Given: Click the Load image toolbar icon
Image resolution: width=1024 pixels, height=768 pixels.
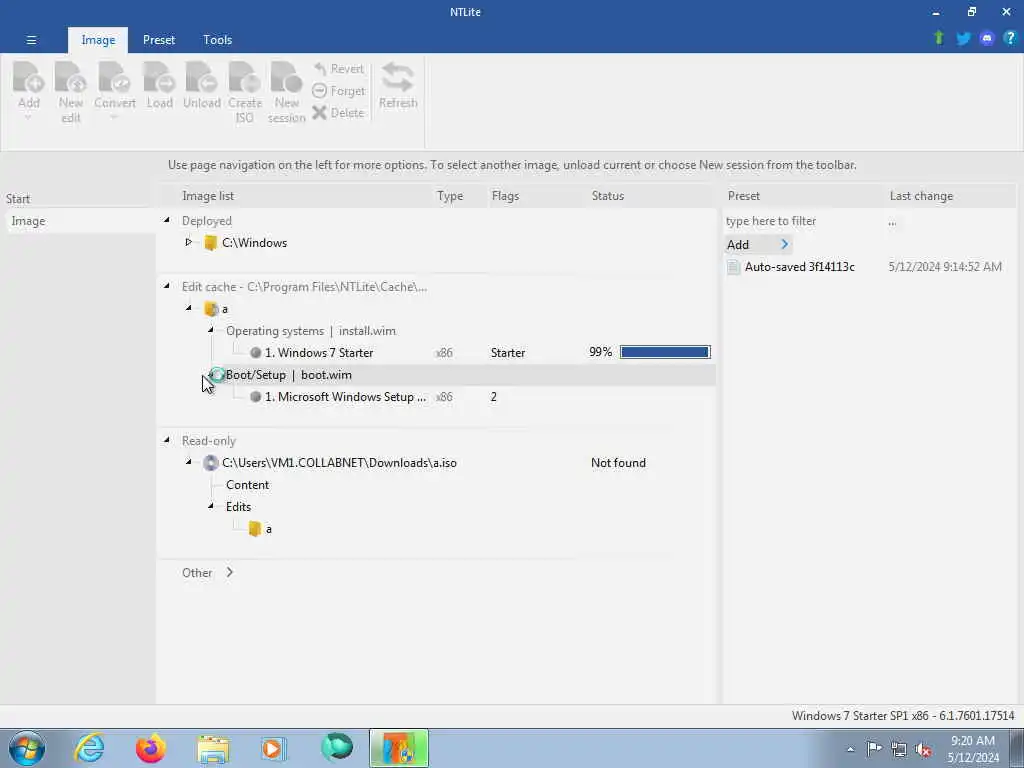Looking at the screenshot, I should pos(159,77).
